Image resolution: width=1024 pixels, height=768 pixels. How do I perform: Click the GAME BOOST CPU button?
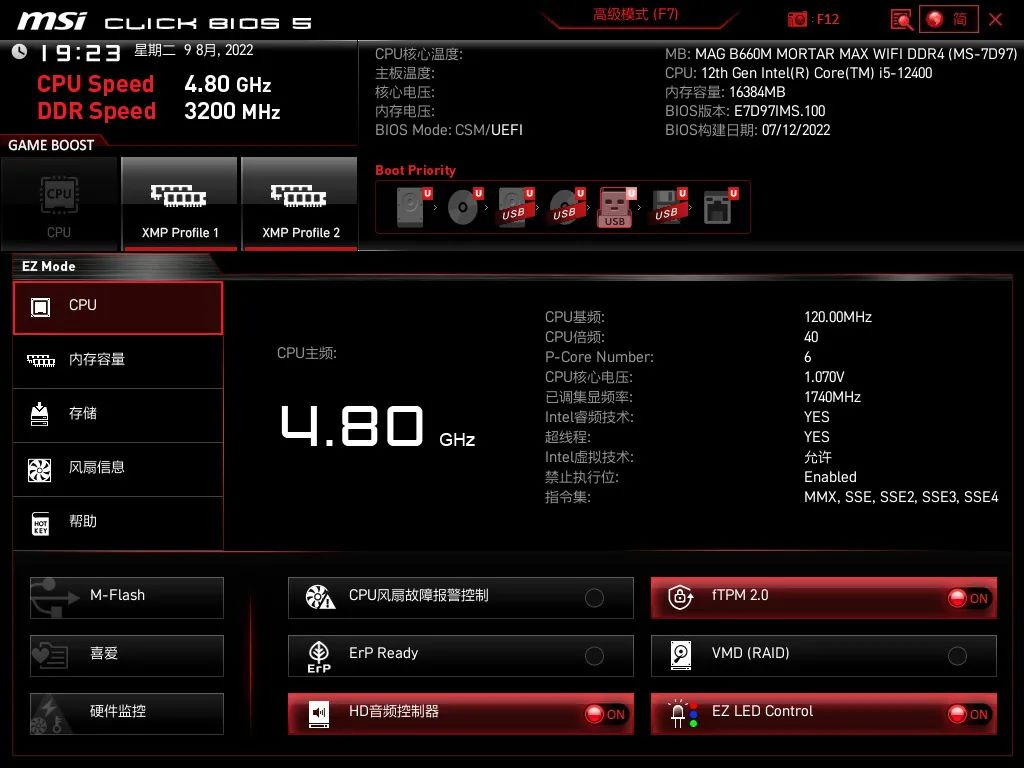[59, 204]
